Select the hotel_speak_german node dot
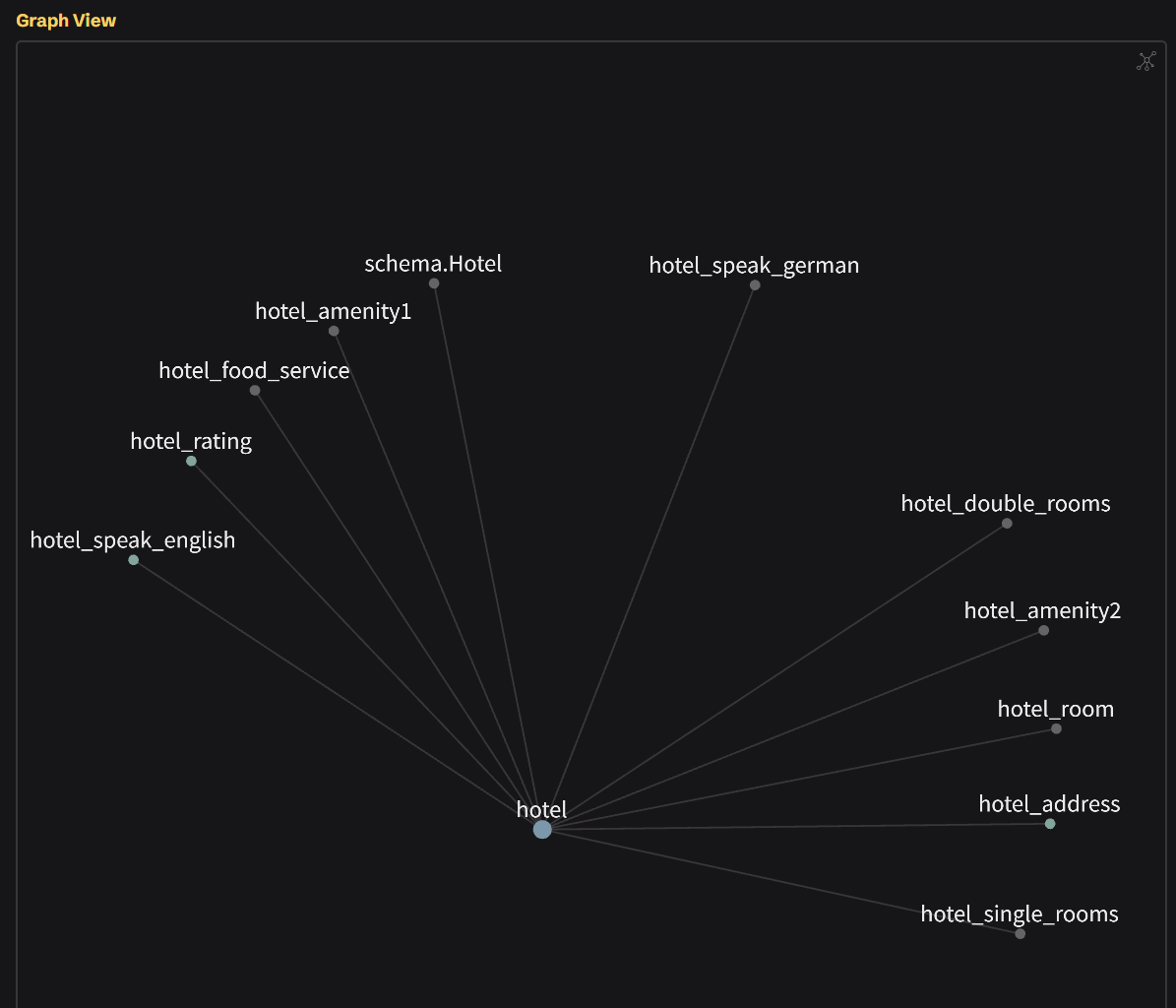Viewport: 1176px width, 1008px height. [755, 285]
